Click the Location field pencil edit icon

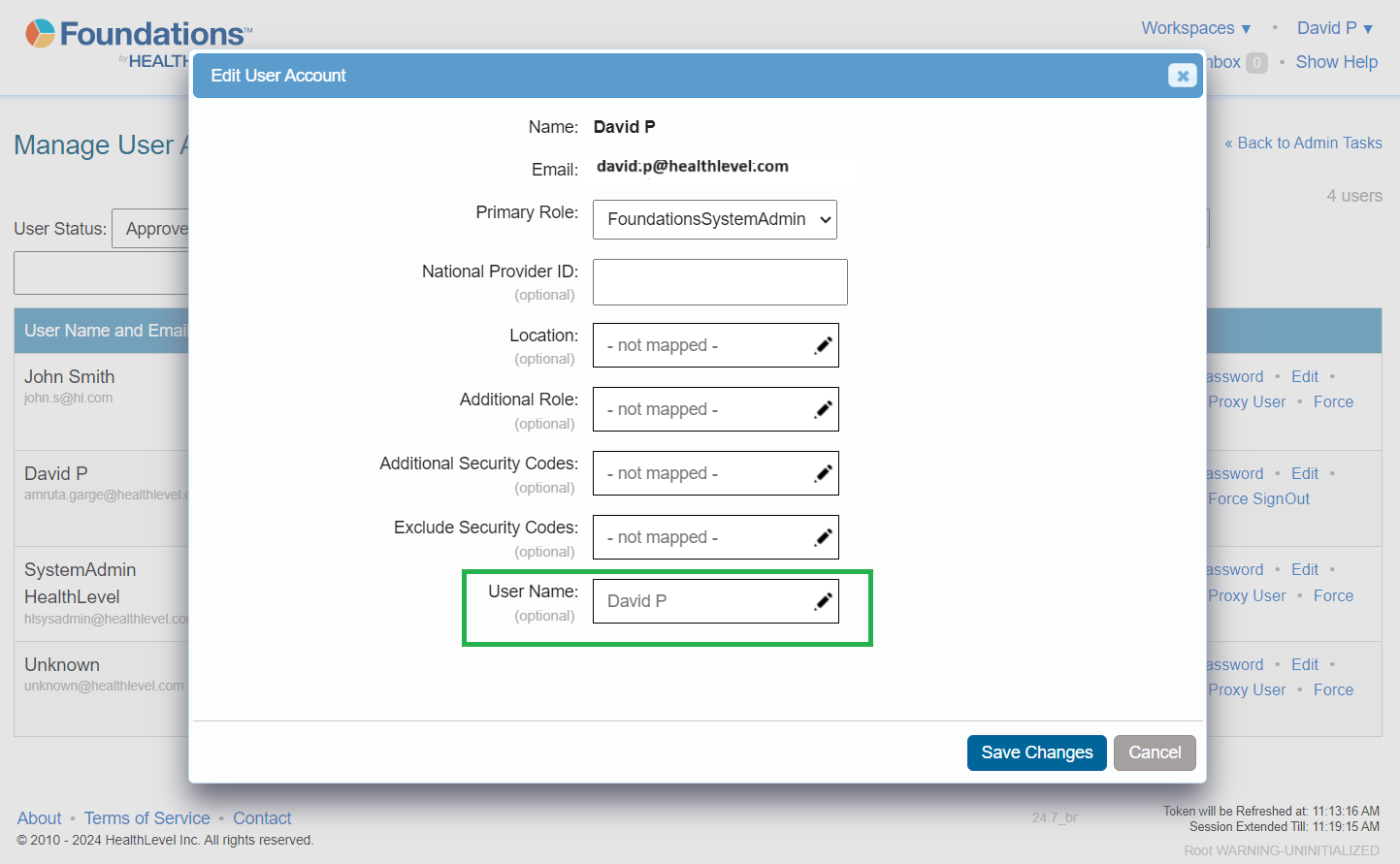click(x=823, y=345)
